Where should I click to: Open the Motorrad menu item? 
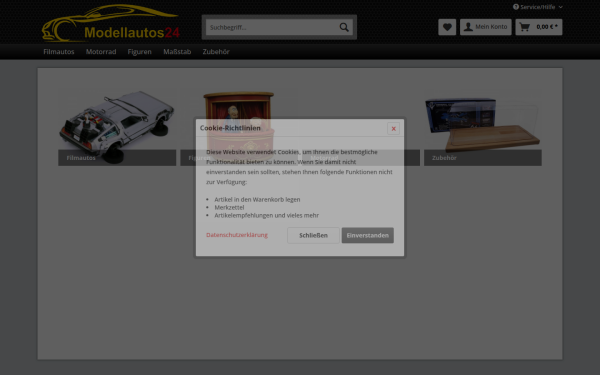pos(101,52)
